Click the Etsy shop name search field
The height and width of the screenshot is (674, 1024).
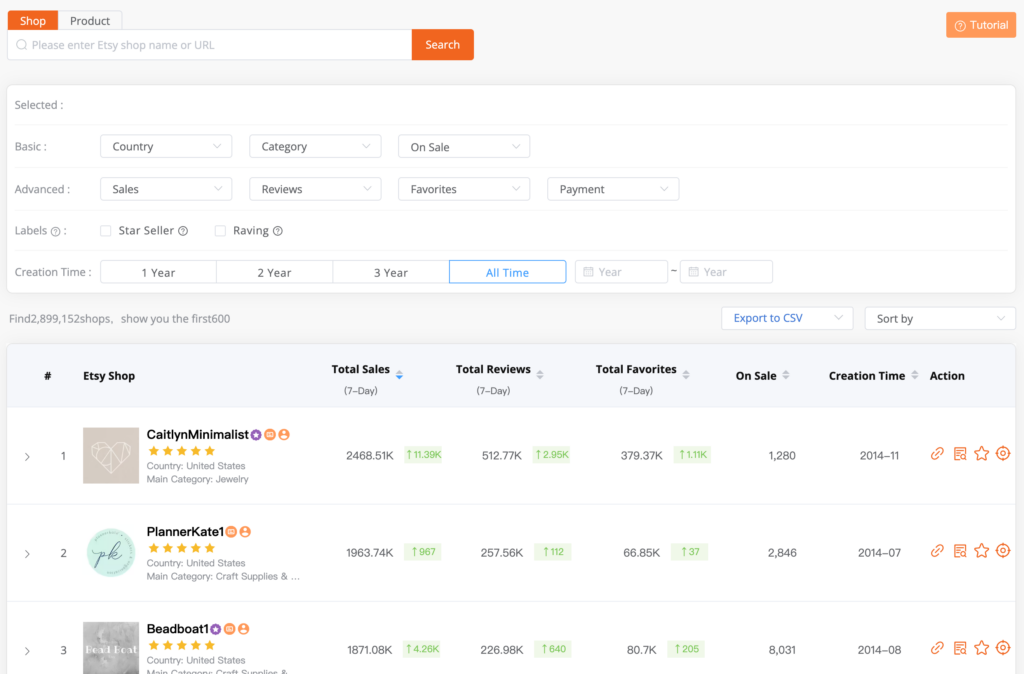pyautogui.click(x=210, y=45)
